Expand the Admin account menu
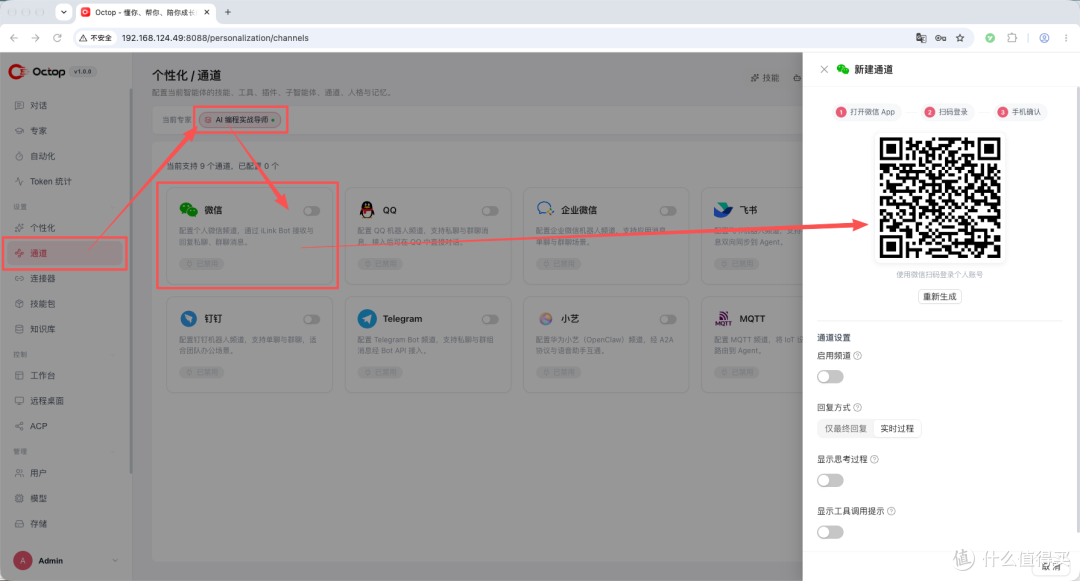 114,560
